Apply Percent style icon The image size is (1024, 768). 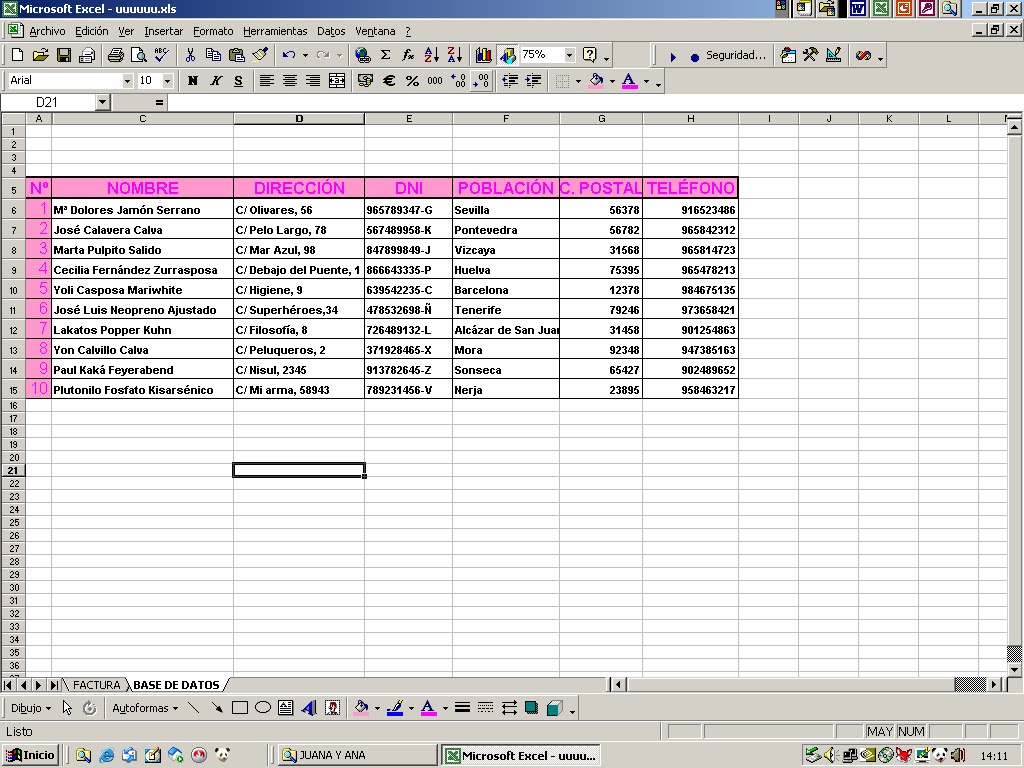point(411,80)
